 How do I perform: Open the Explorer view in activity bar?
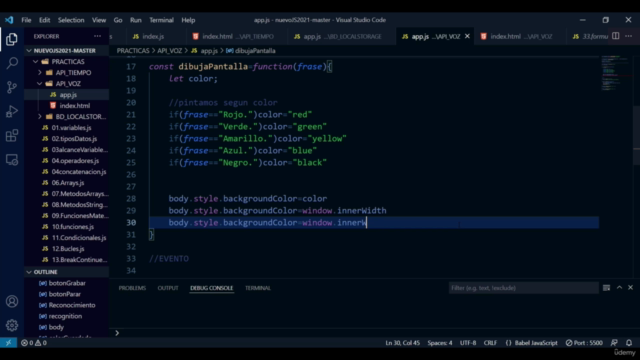12,39
